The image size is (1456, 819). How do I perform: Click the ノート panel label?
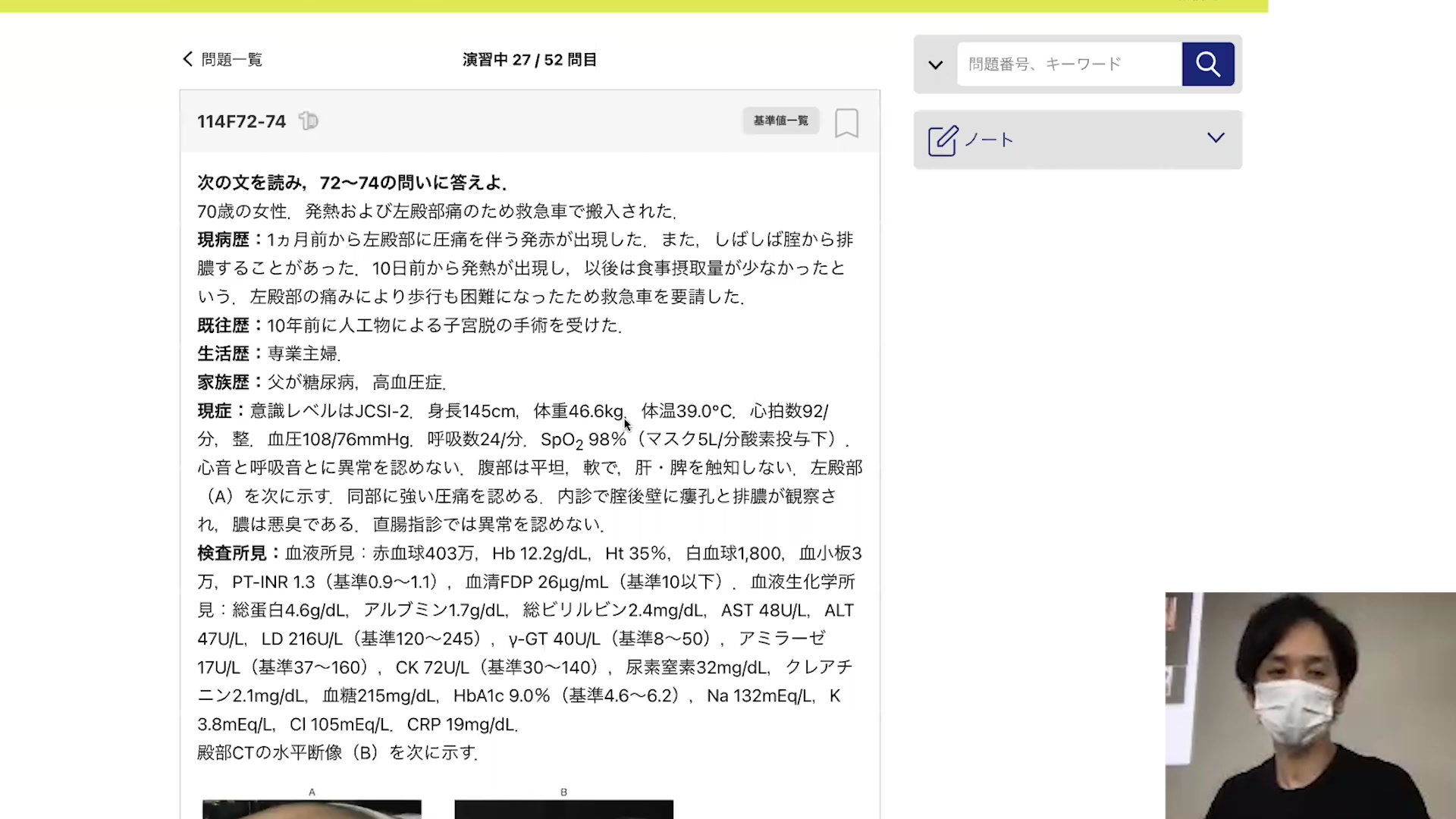(990, 140)
